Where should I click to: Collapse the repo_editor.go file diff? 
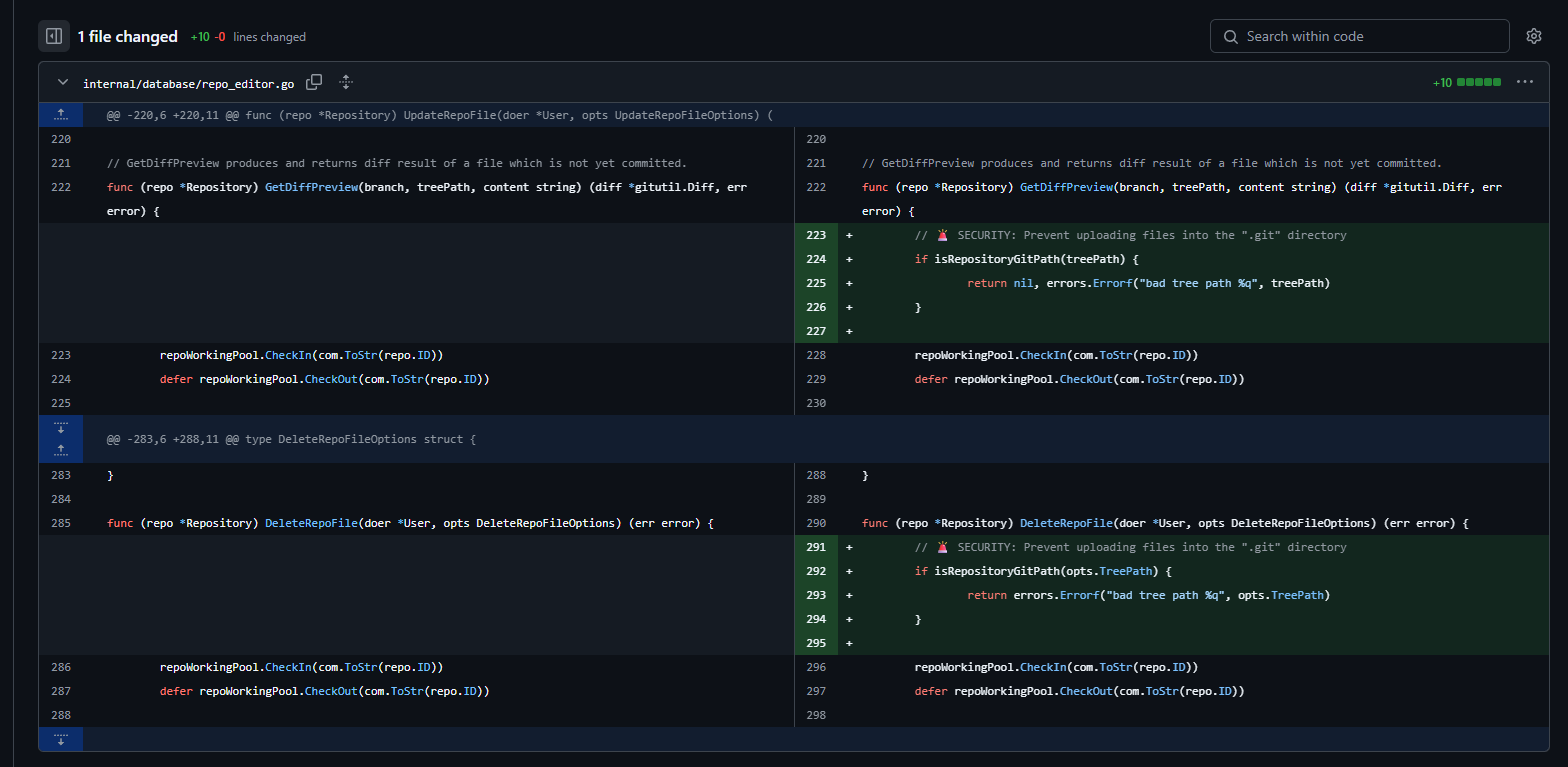pyautogui.click(x=63, y=83)
